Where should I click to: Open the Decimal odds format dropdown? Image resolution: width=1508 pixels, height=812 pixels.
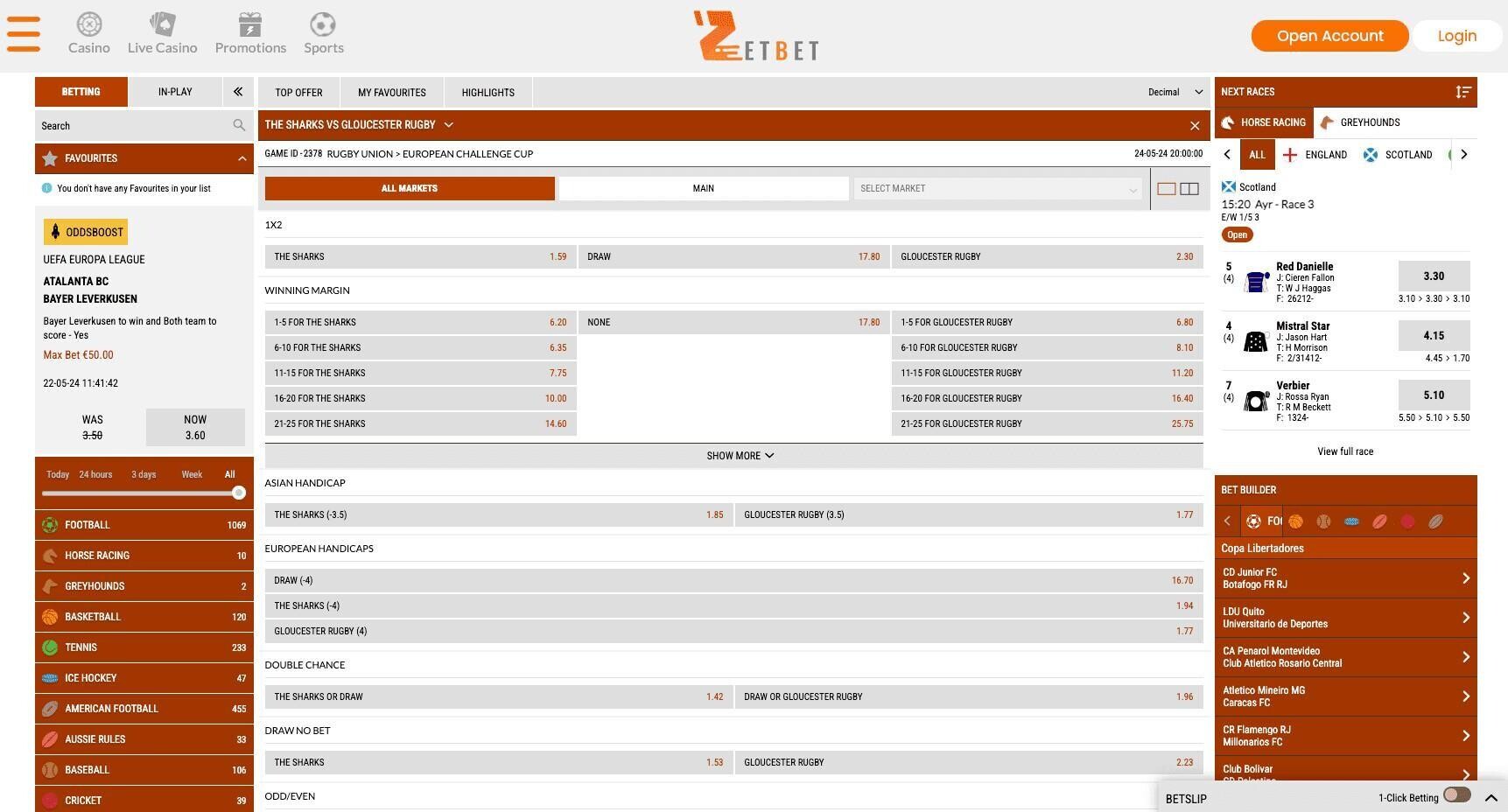pyautogui.click(x=1175, y=92)
